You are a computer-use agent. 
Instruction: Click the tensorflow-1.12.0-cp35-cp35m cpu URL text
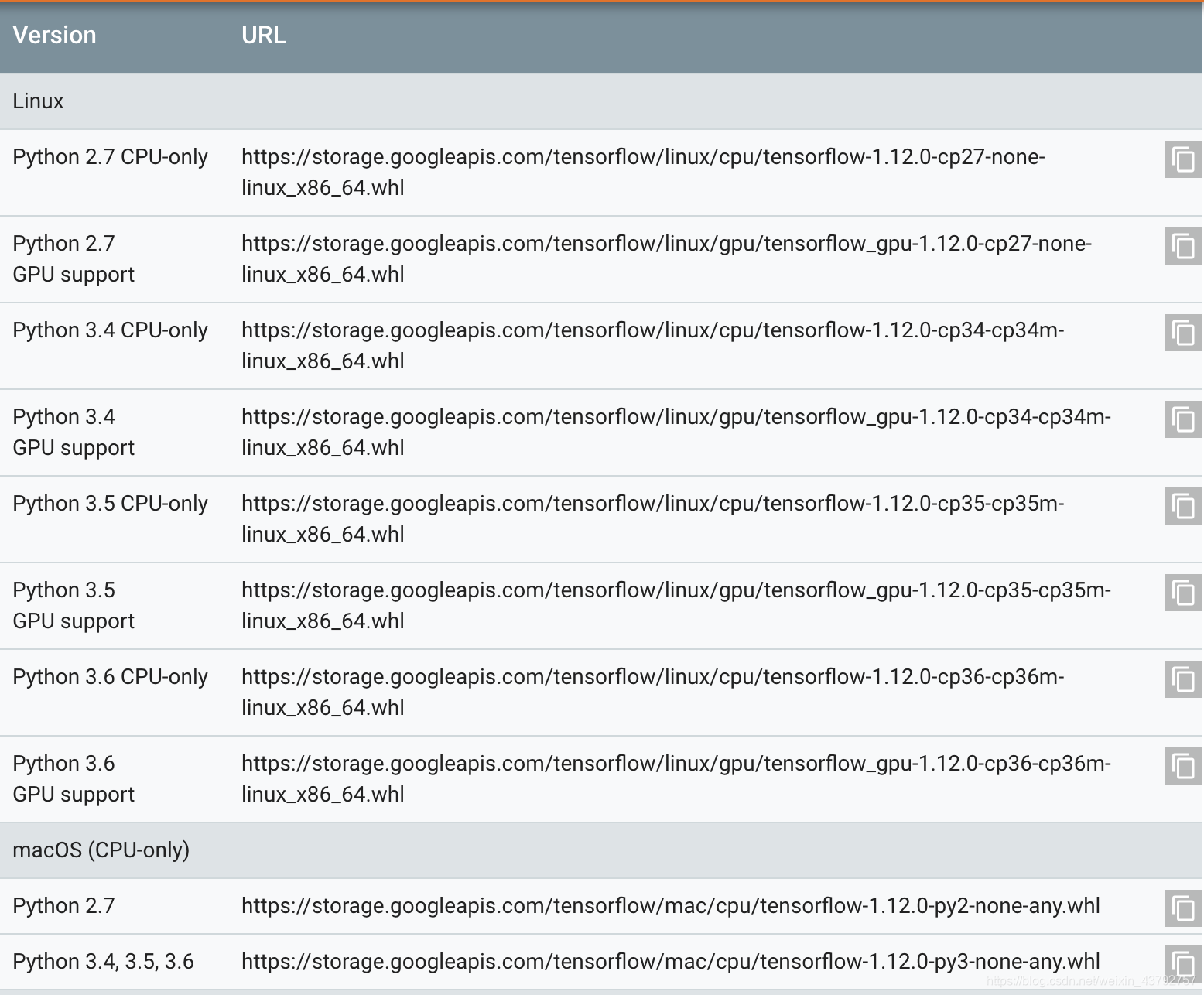coord(653,518)
